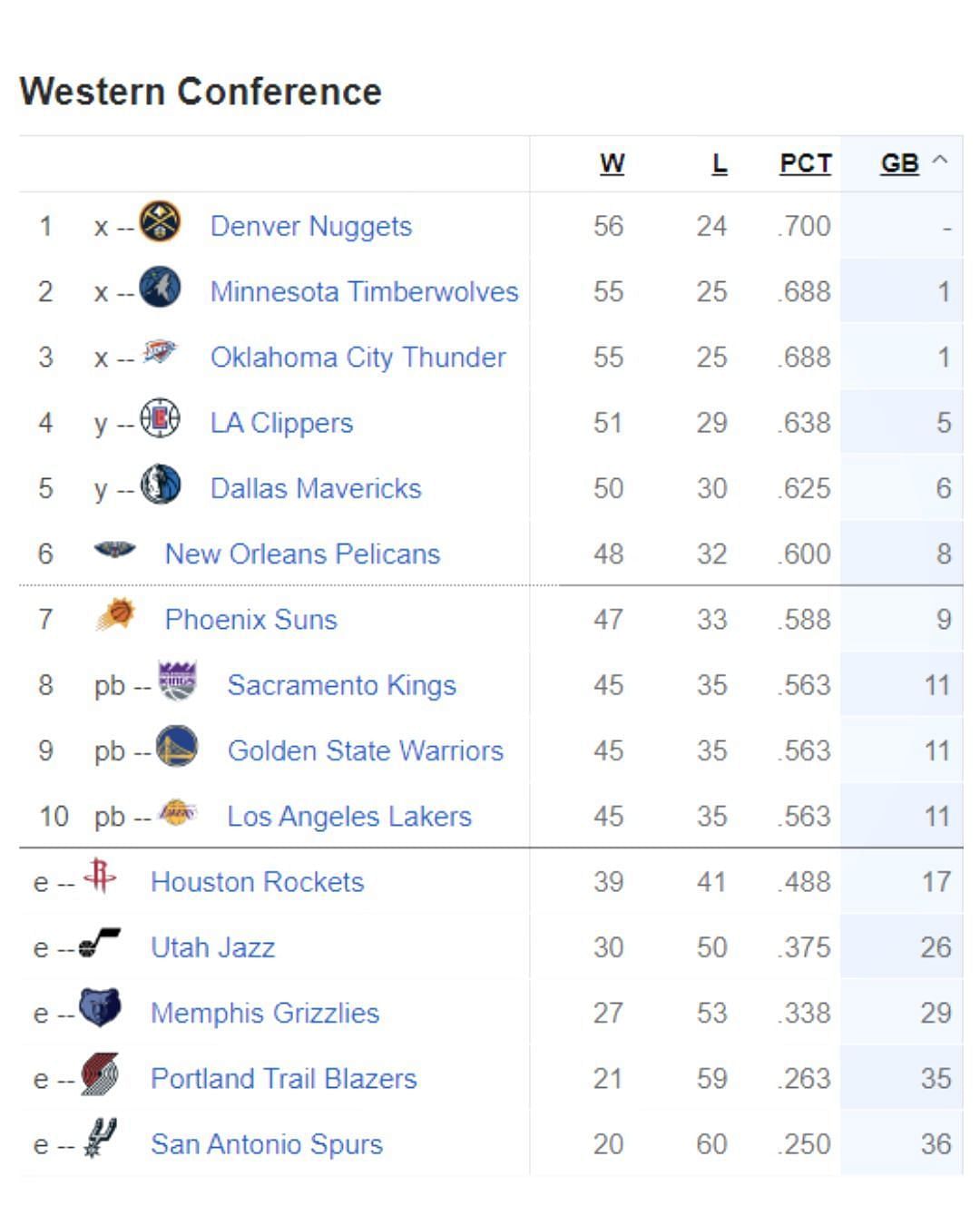Image resolution: width=980 pixels, height=1225 pixels.
Task: Open the Sacramento Kings team link
Action: click(341, 685)
